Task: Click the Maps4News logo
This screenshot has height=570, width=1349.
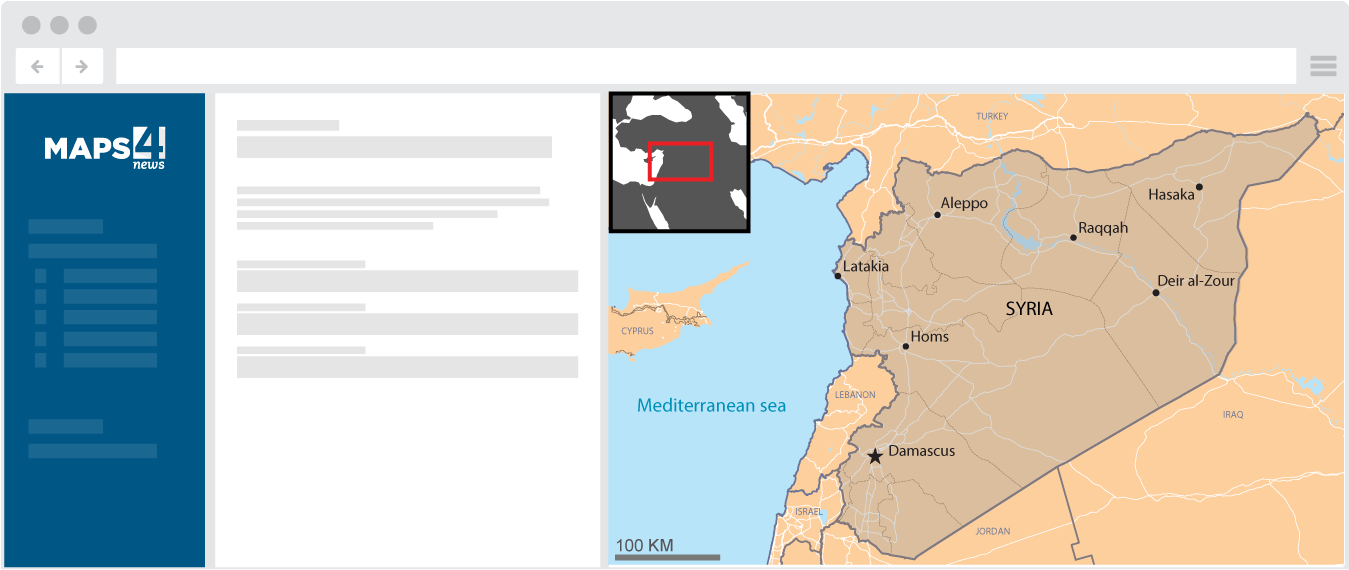Action: pos(105,149)
